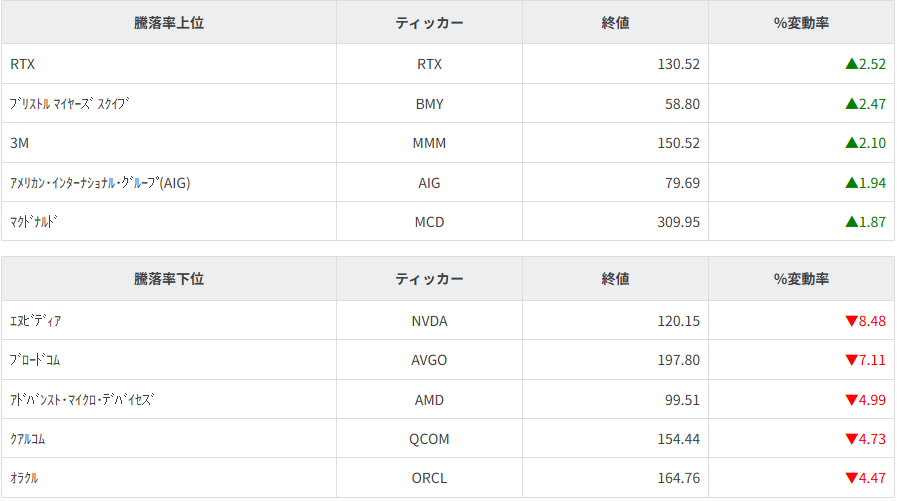The width and height of the screenshot is (897, 501).
Task: Select the MMM ticker cell
Action: tap(429, 143)
